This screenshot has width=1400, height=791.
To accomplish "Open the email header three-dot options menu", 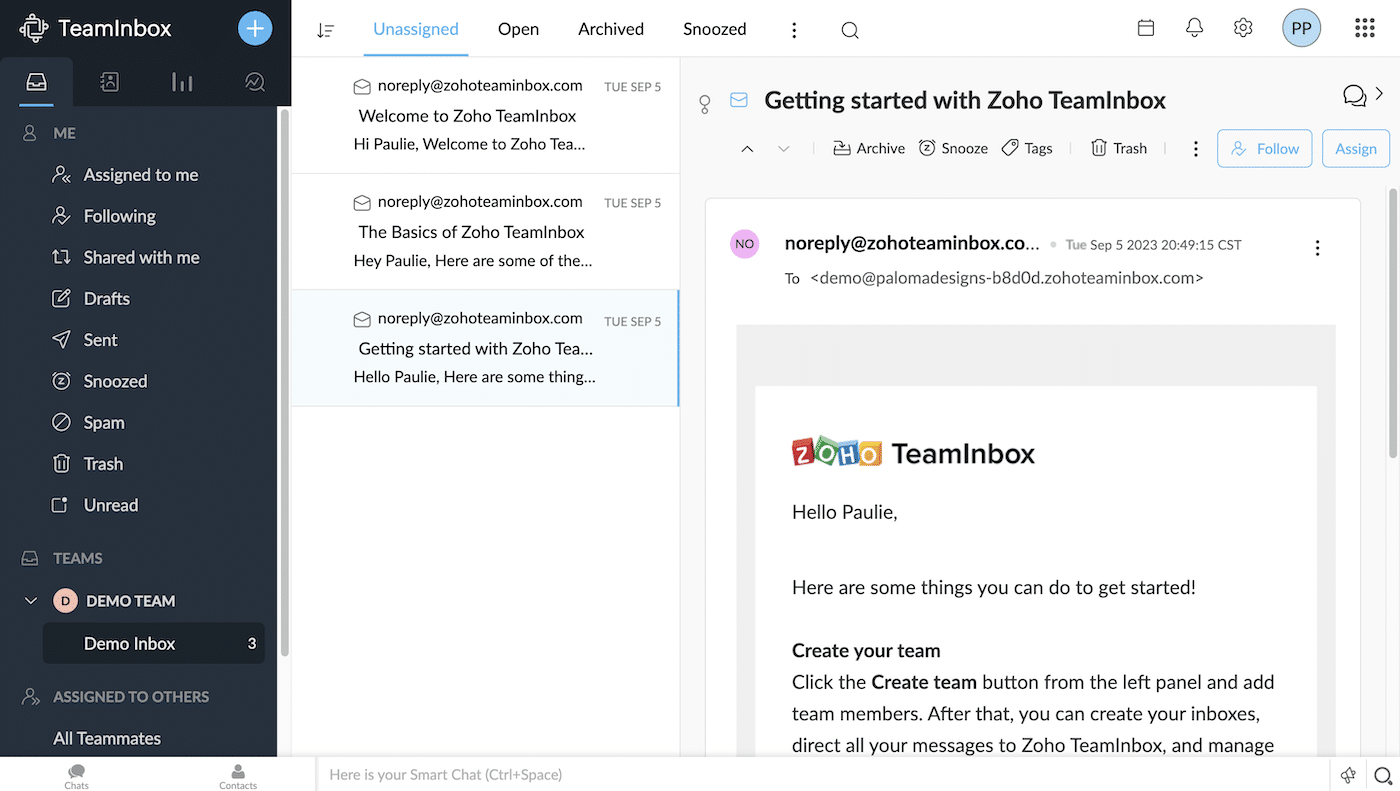I will click(1317, 247).
